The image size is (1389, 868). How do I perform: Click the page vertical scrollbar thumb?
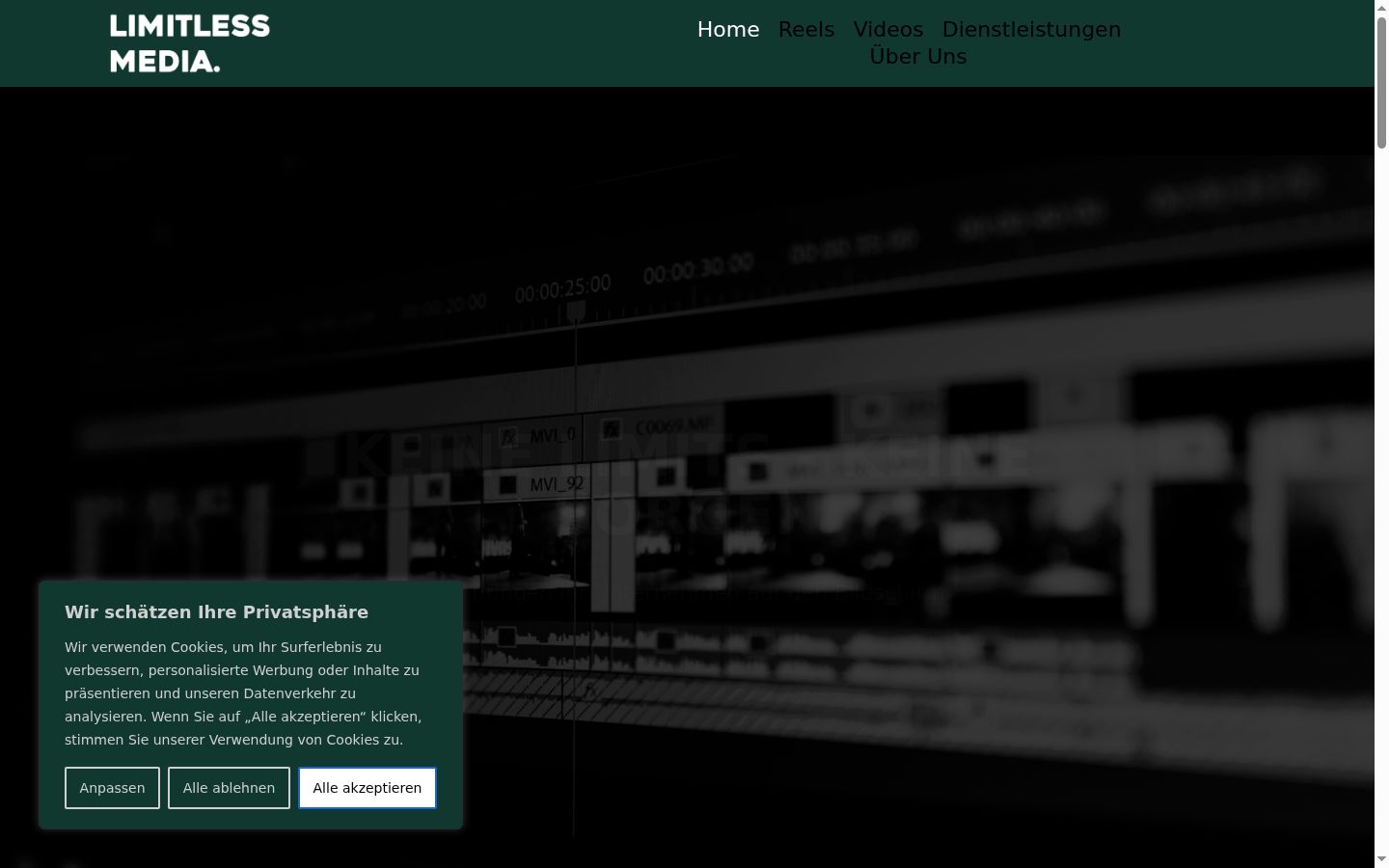point(1381,82)
